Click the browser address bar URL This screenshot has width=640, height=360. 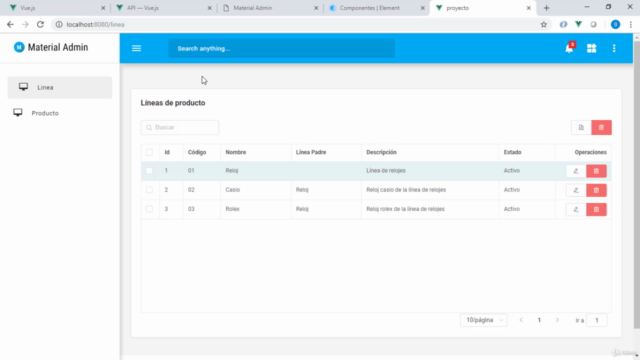coord(96,24)
